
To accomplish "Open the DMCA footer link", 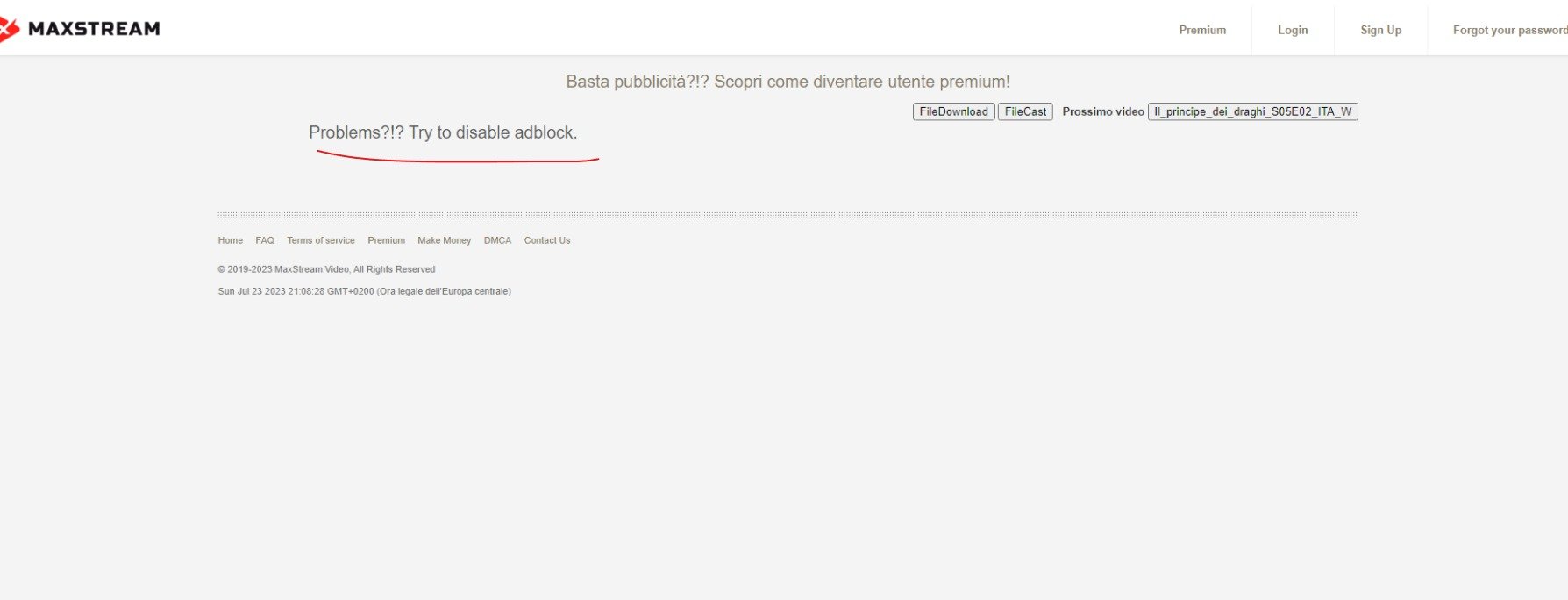I will (x=497, y=240).
